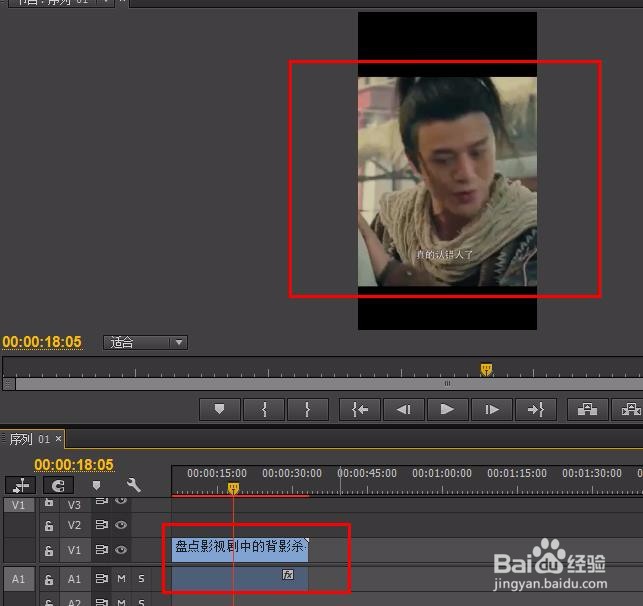The image size is (643, 606).
Task: Click the Extract button
Action: 629,409
